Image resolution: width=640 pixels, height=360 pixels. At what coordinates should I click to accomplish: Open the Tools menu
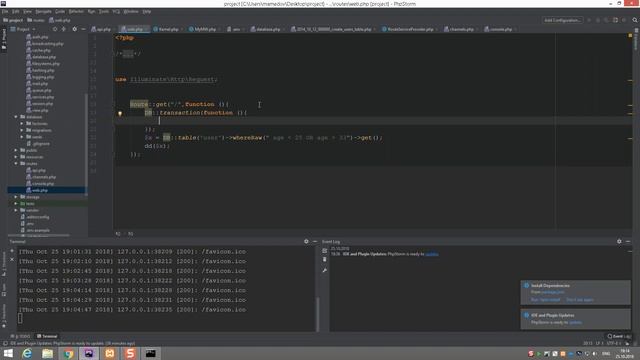pos(104,11)
